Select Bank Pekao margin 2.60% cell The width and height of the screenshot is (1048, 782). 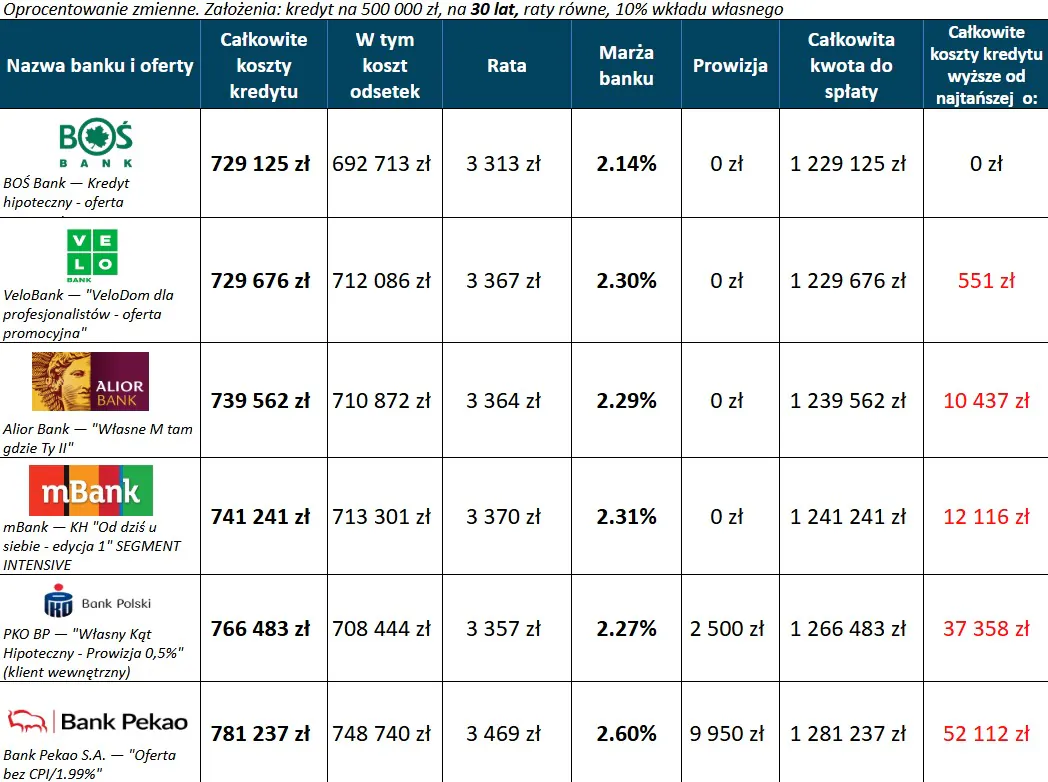[626, 735]
